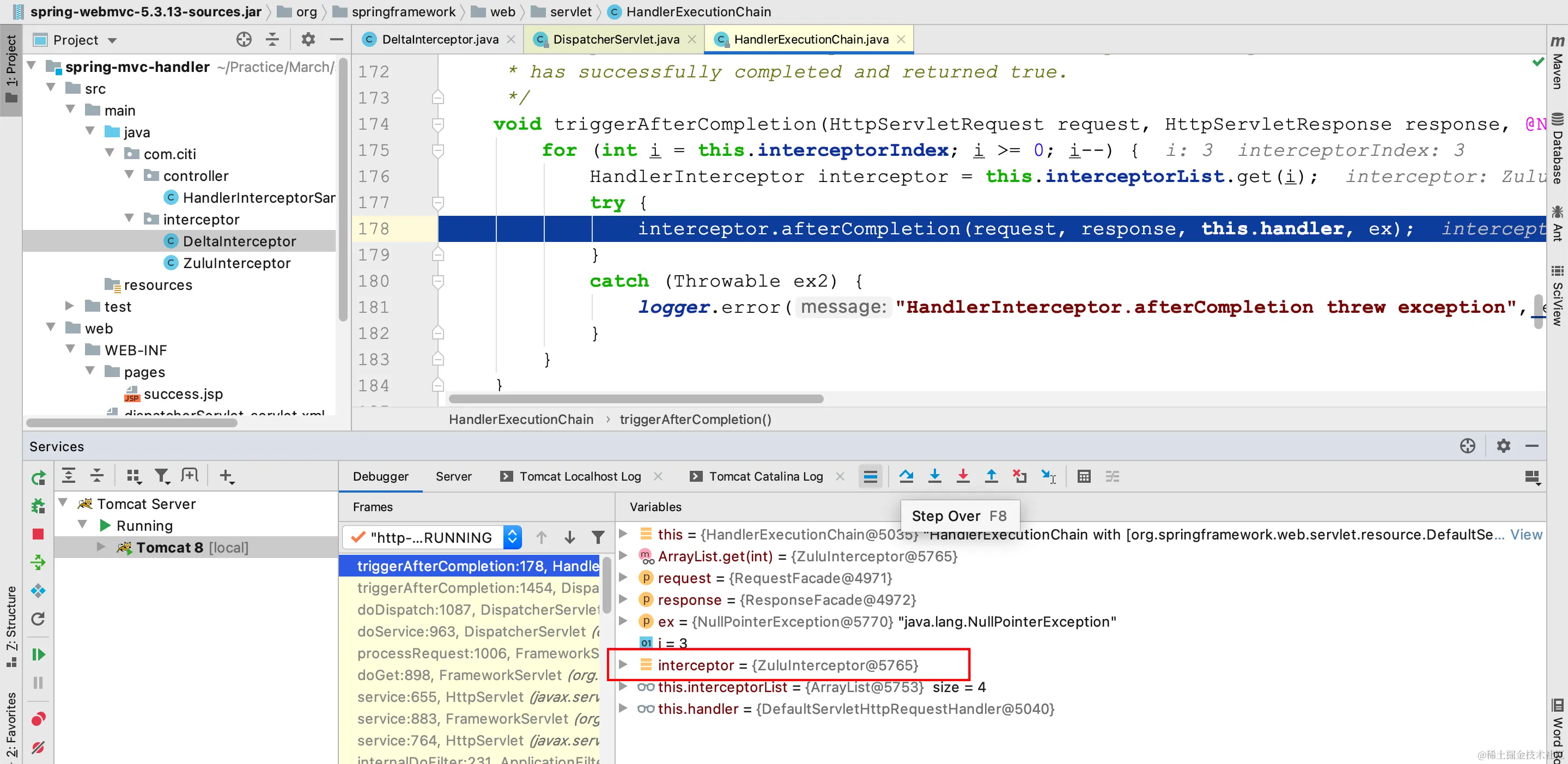Open the Project panel settings gear
The width and height of the screenshot is (1568, 764).
coord(308,40)
